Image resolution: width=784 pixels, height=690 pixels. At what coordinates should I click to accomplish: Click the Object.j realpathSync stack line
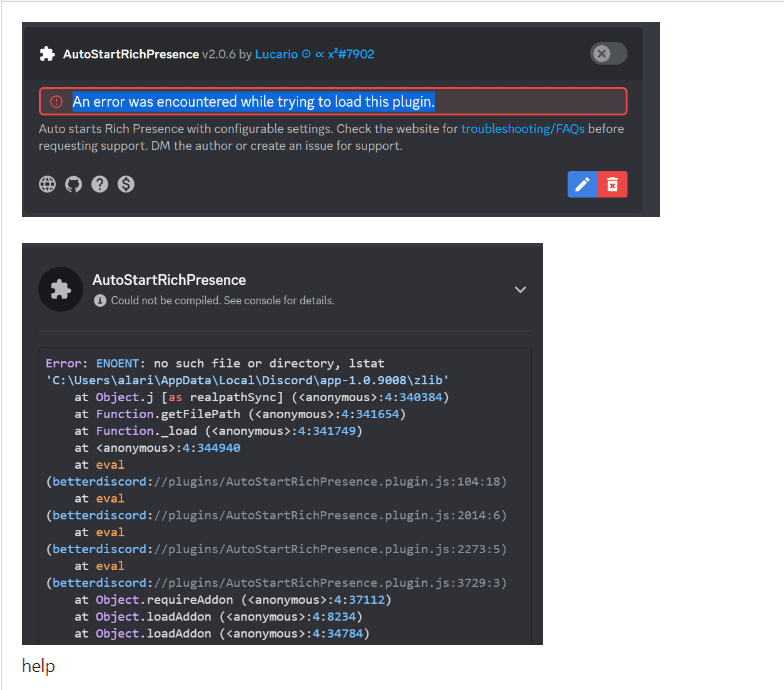[262, 397]
